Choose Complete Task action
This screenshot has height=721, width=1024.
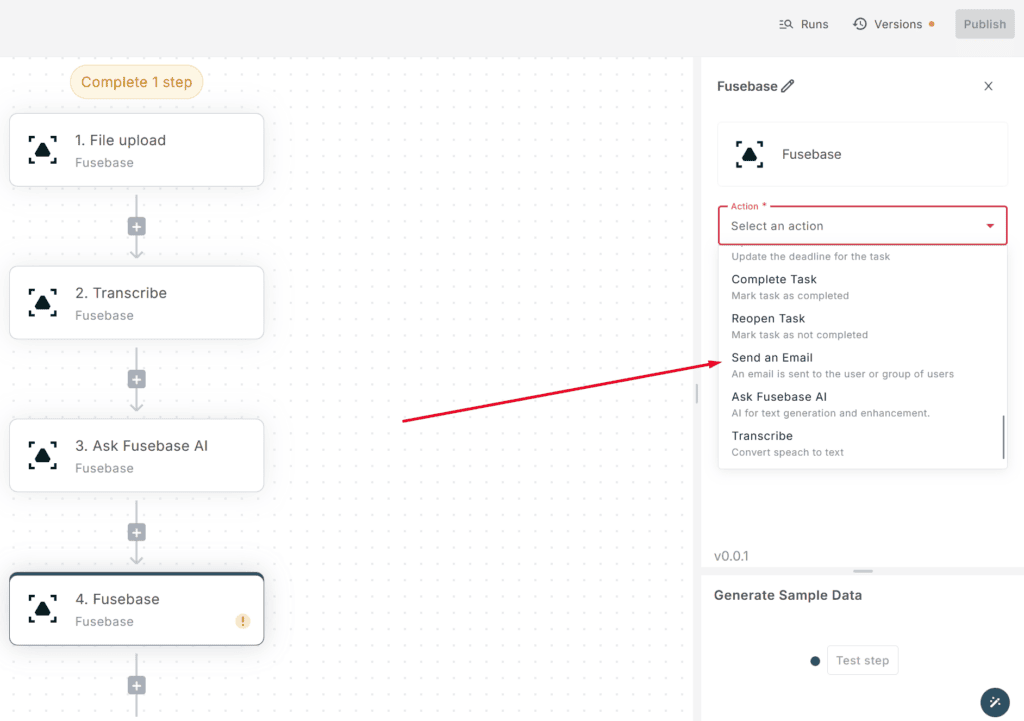coord(862,287)
